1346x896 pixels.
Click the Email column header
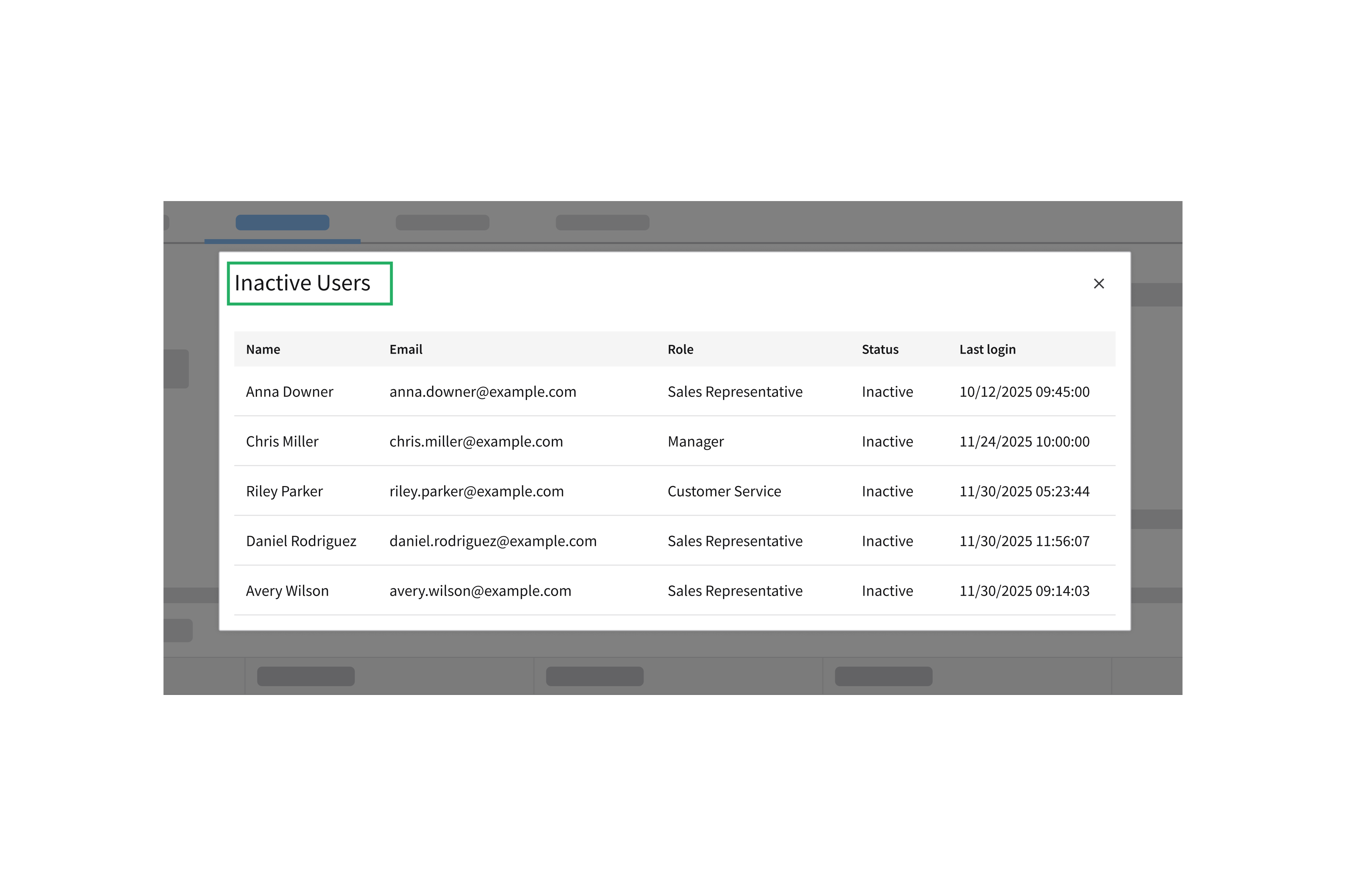[x=406, y=349]
